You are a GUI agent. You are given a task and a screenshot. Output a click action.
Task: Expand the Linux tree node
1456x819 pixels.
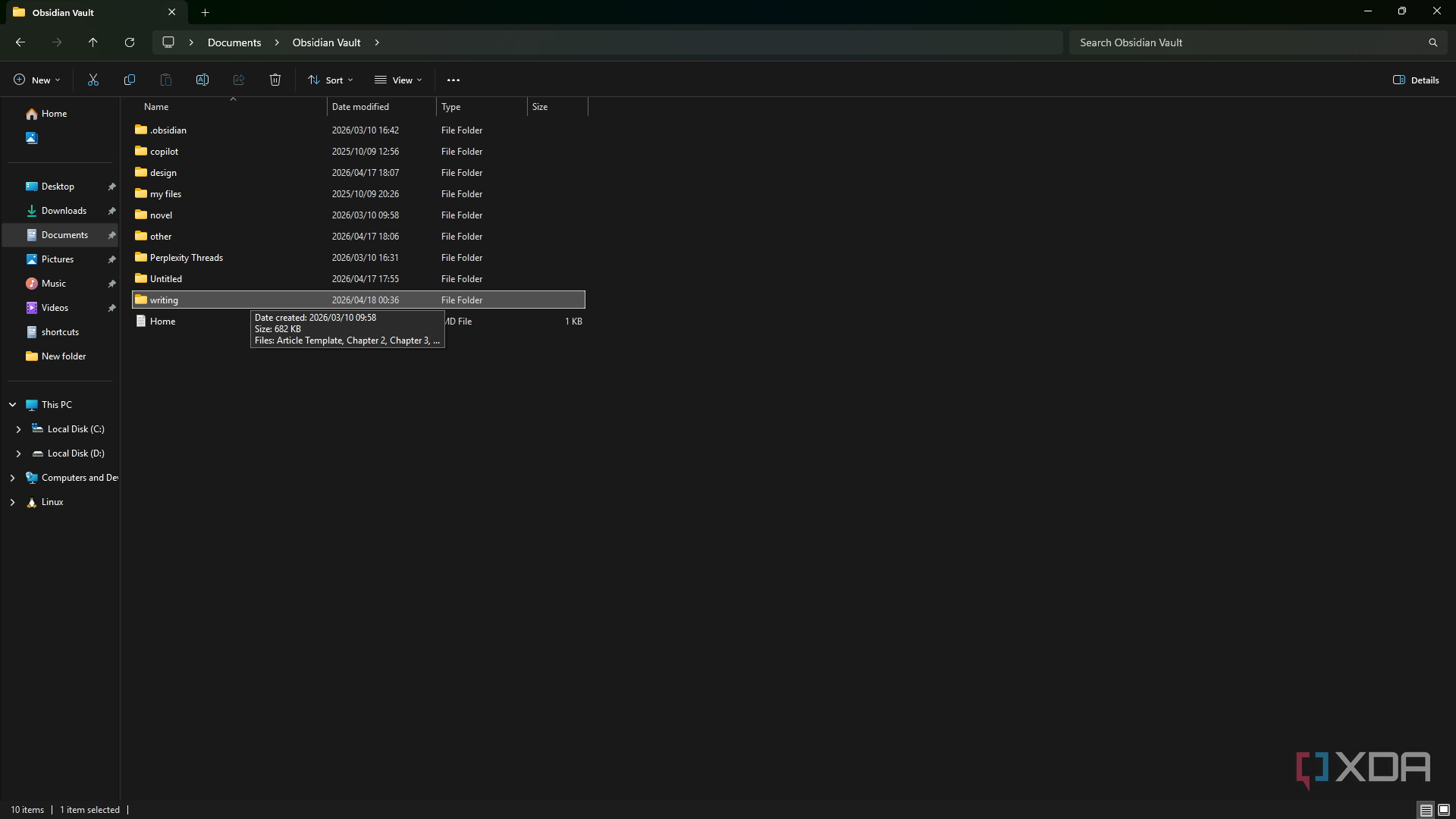pos(13,502)
